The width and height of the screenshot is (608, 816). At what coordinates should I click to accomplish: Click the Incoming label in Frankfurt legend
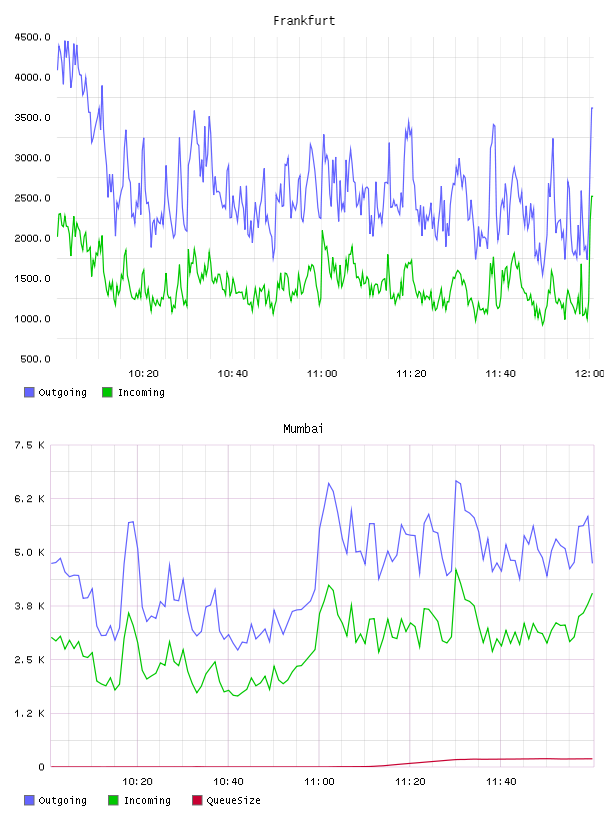point(141,392)
